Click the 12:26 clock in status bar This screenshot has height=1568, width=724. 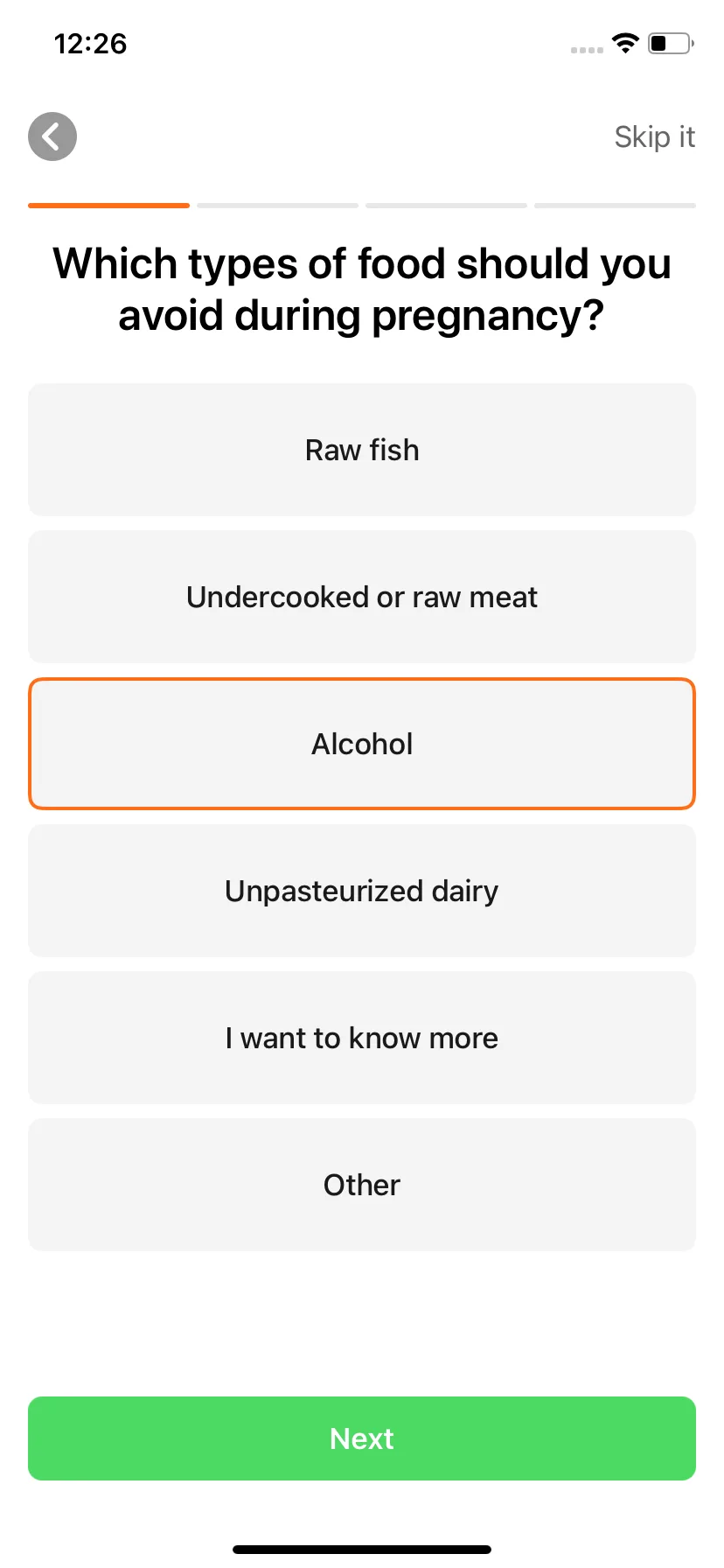pyautogui.click(x=90, y=44)
